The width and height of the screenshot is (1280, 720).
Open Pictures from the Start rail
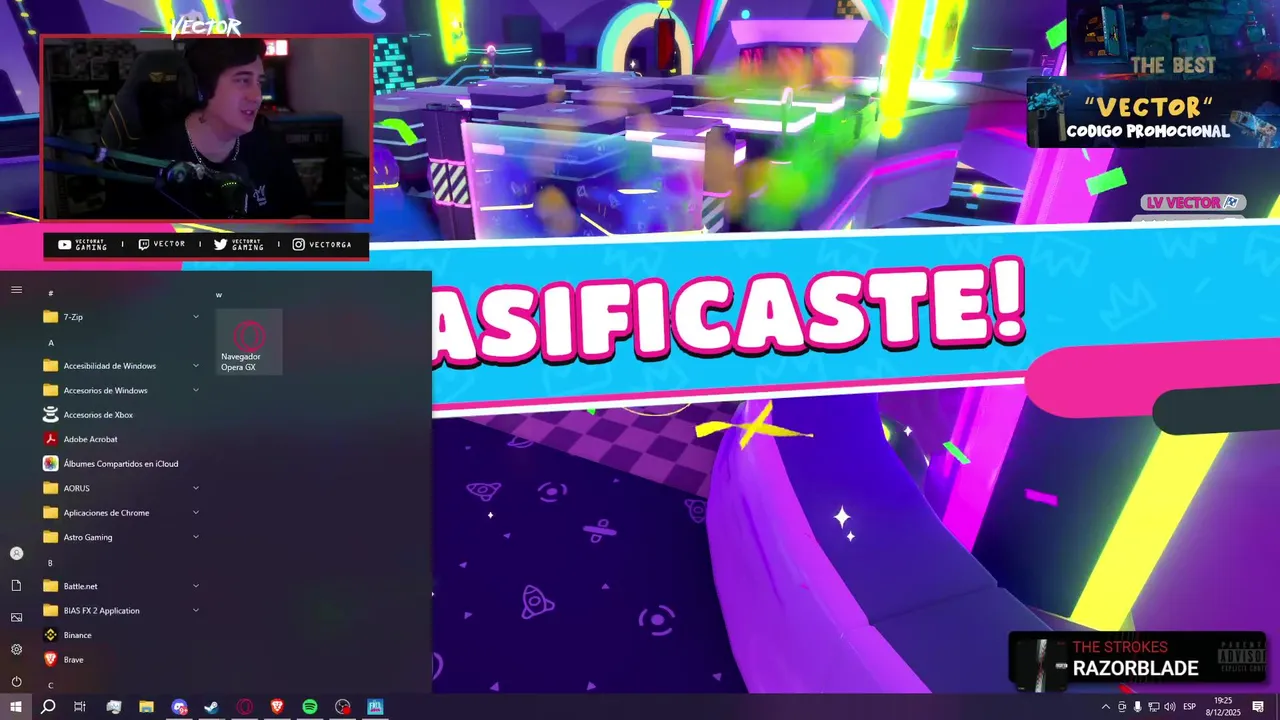click(x=16, y=617)
